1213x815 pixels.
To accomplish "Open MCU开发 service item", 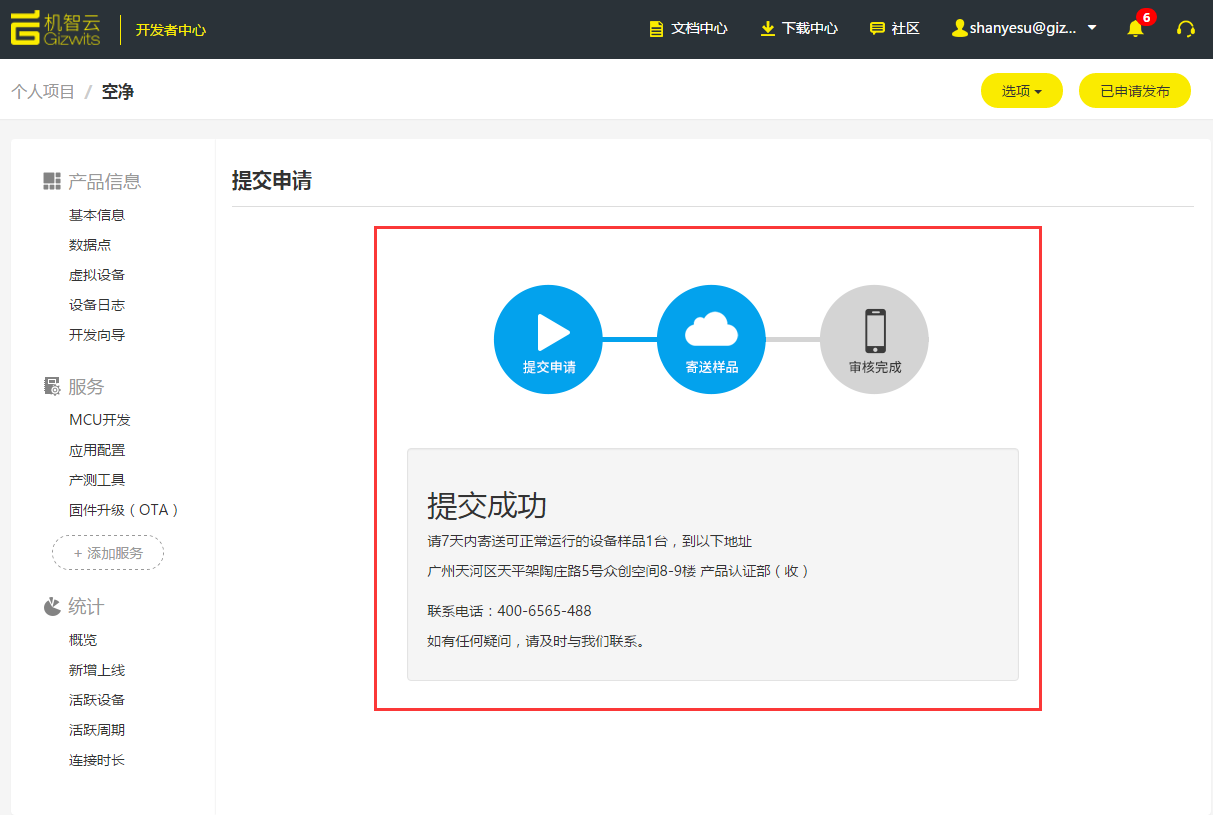I will [x=100, y=420].
